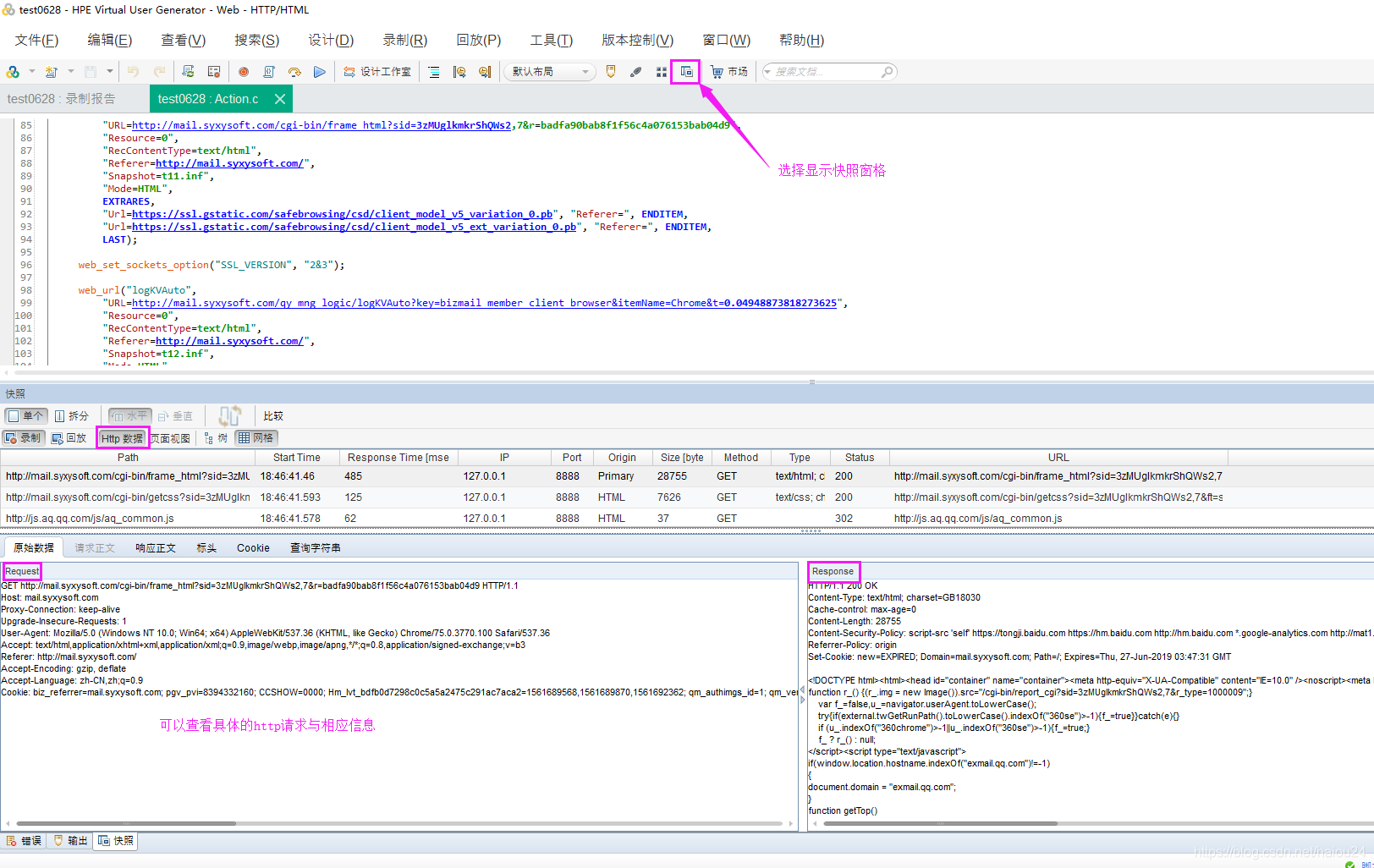Viewport: 1374px width, 868px height.
Task: Open the 帮助(H) menu
Action: (x=802, y=40)
